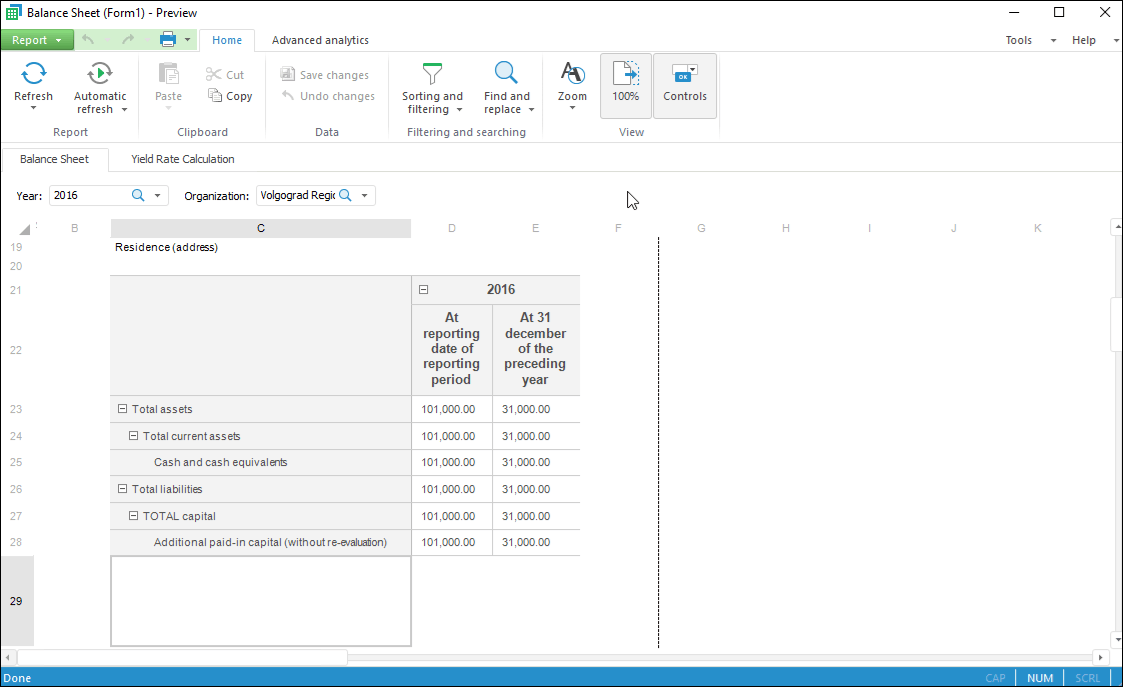Open the Advanced analytics ribbon tab

pyautogui.click(x=320, y=40)
